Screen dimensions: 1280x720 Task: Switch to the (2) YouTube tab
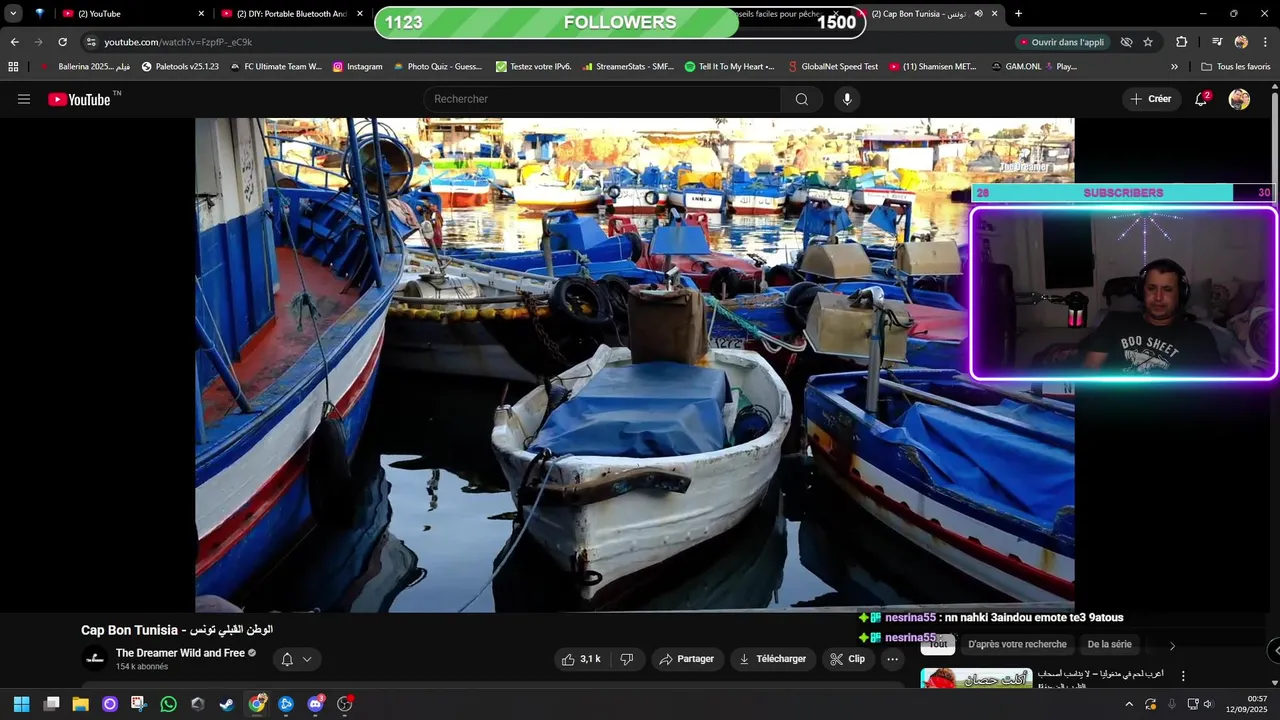tap(133, 14)
